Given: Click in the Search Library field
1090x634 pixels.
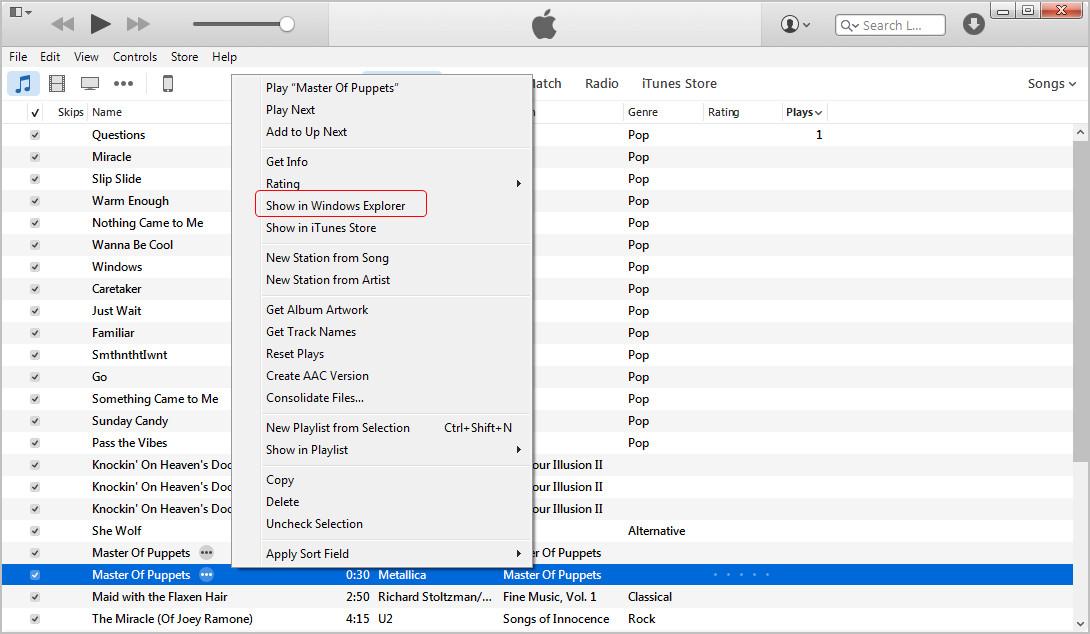Looking at the screenshot, I should coord(890,26).
